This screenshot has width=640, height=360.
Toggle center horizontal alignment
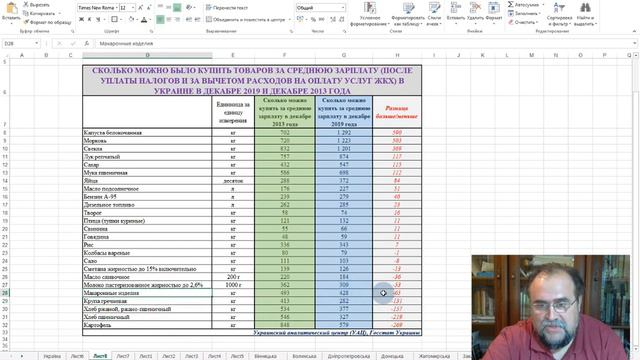(x=169, y=19)
